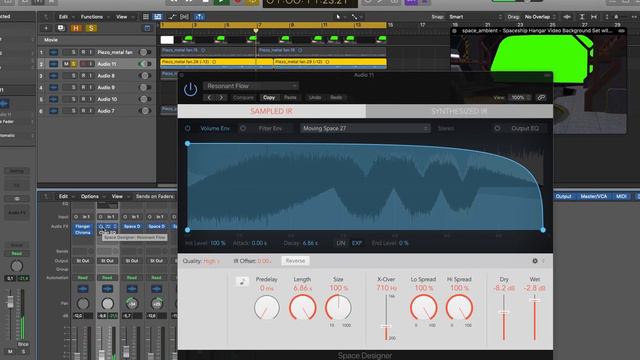Click the red Record transport button
The image size is (640, 360).
(x=237, y=2)
